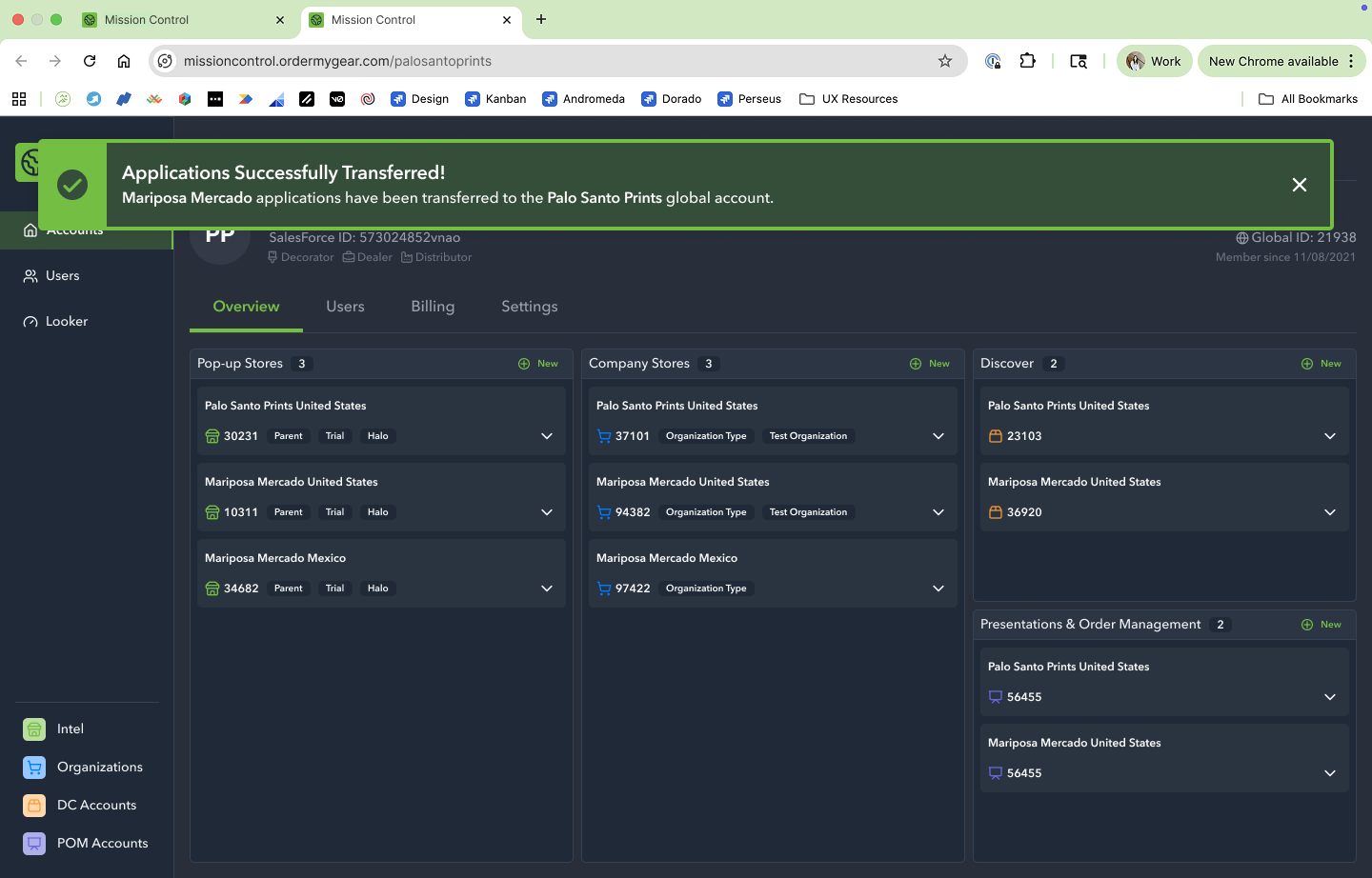Expand the Pop-up store 10311 card
This screenshot has width=1372, height=878.
[547, 512]
